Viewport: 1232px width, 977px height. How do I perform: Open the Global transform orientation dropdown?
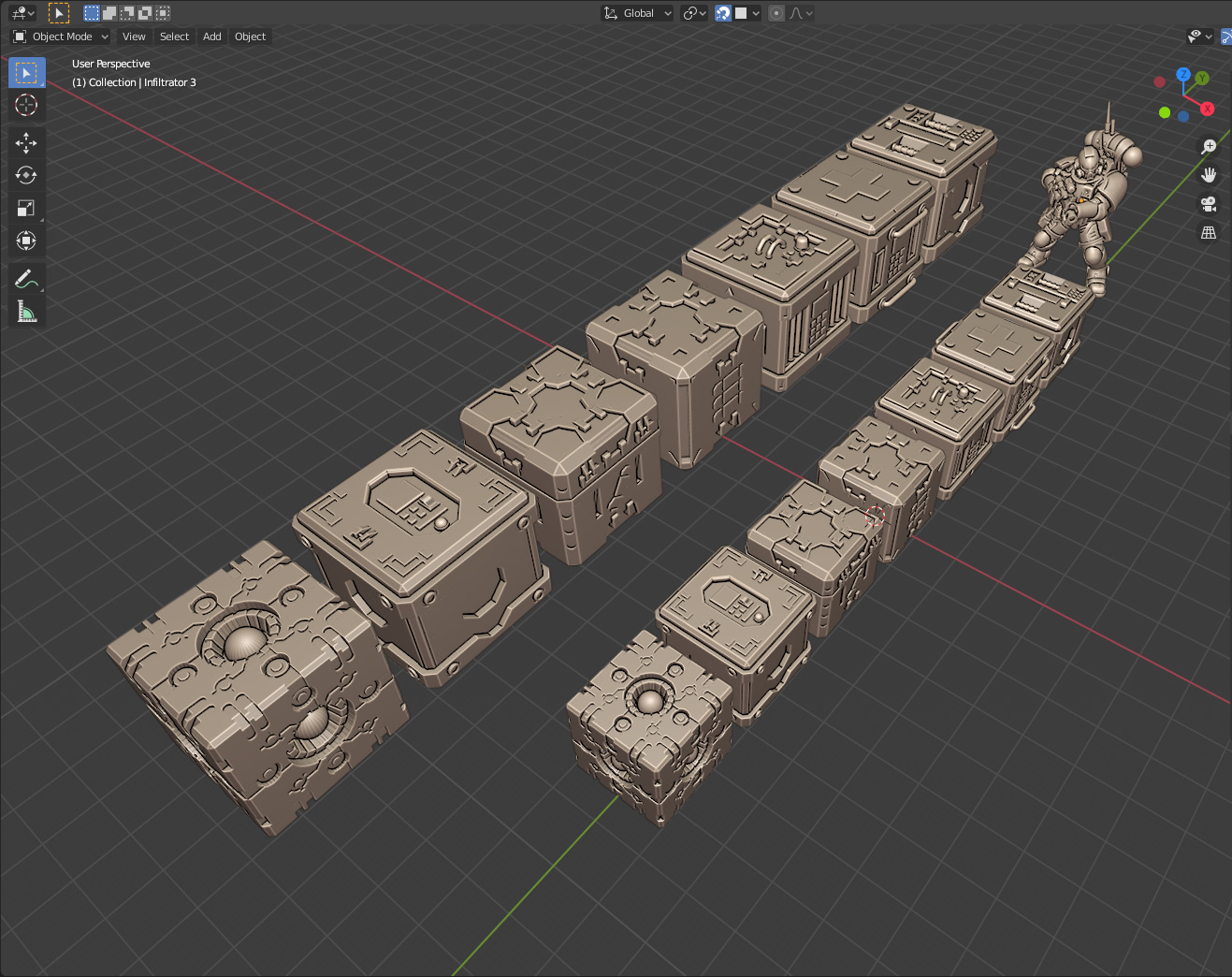tap(638, 13)
